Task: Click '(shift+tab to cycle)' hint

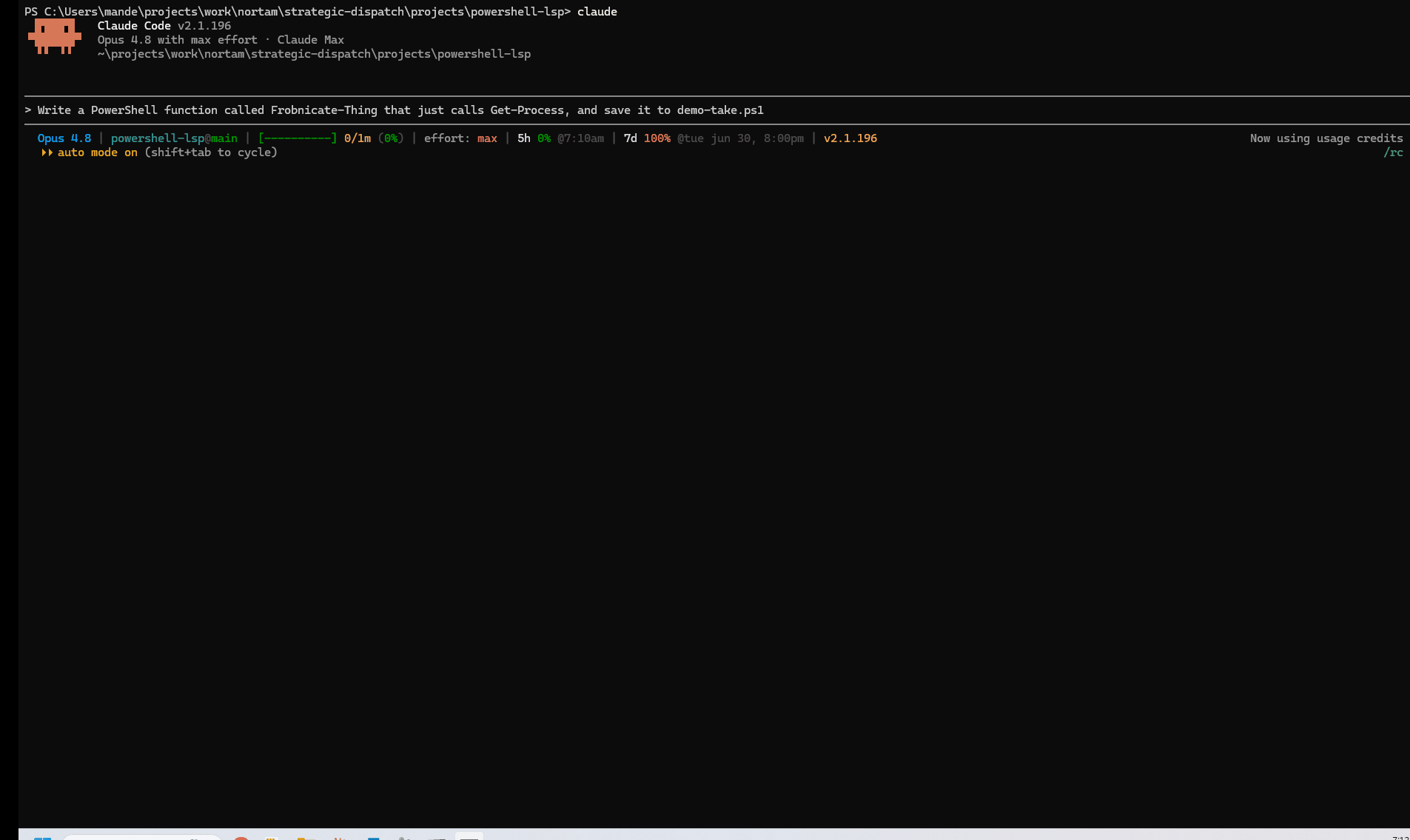Action: click(211, 152)
